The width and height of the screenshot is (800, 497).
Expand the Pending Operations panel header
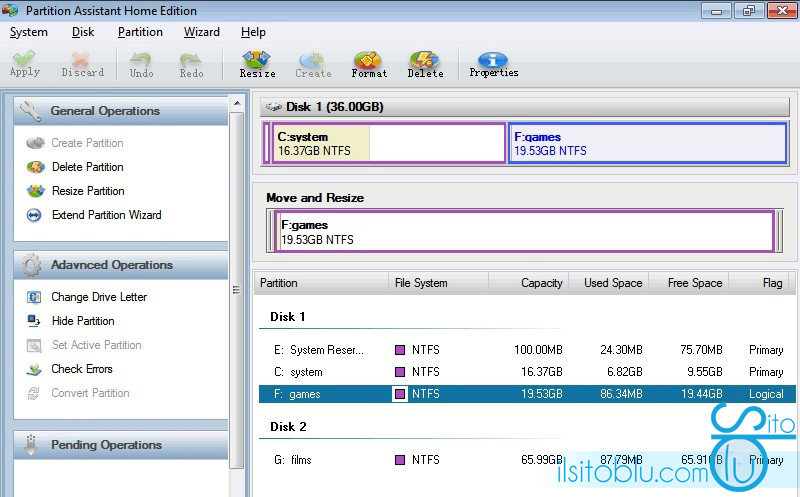point(121,445)
